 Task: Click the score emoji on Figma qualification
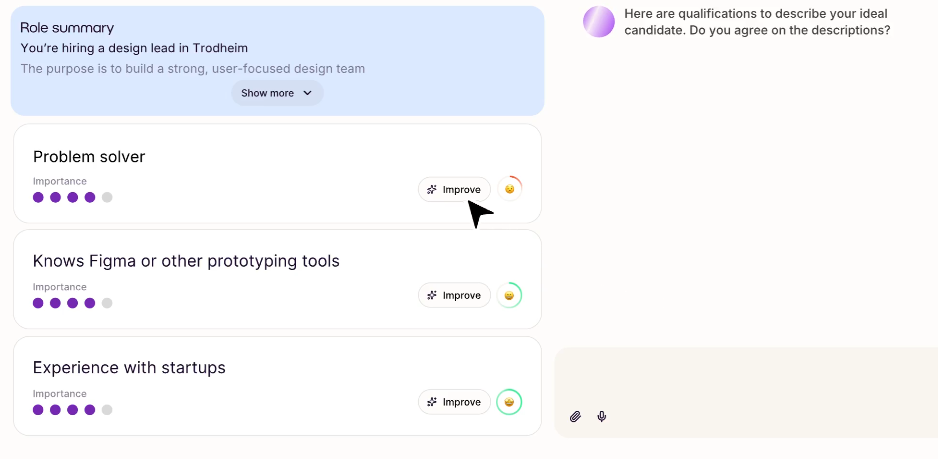pos(510,295)
